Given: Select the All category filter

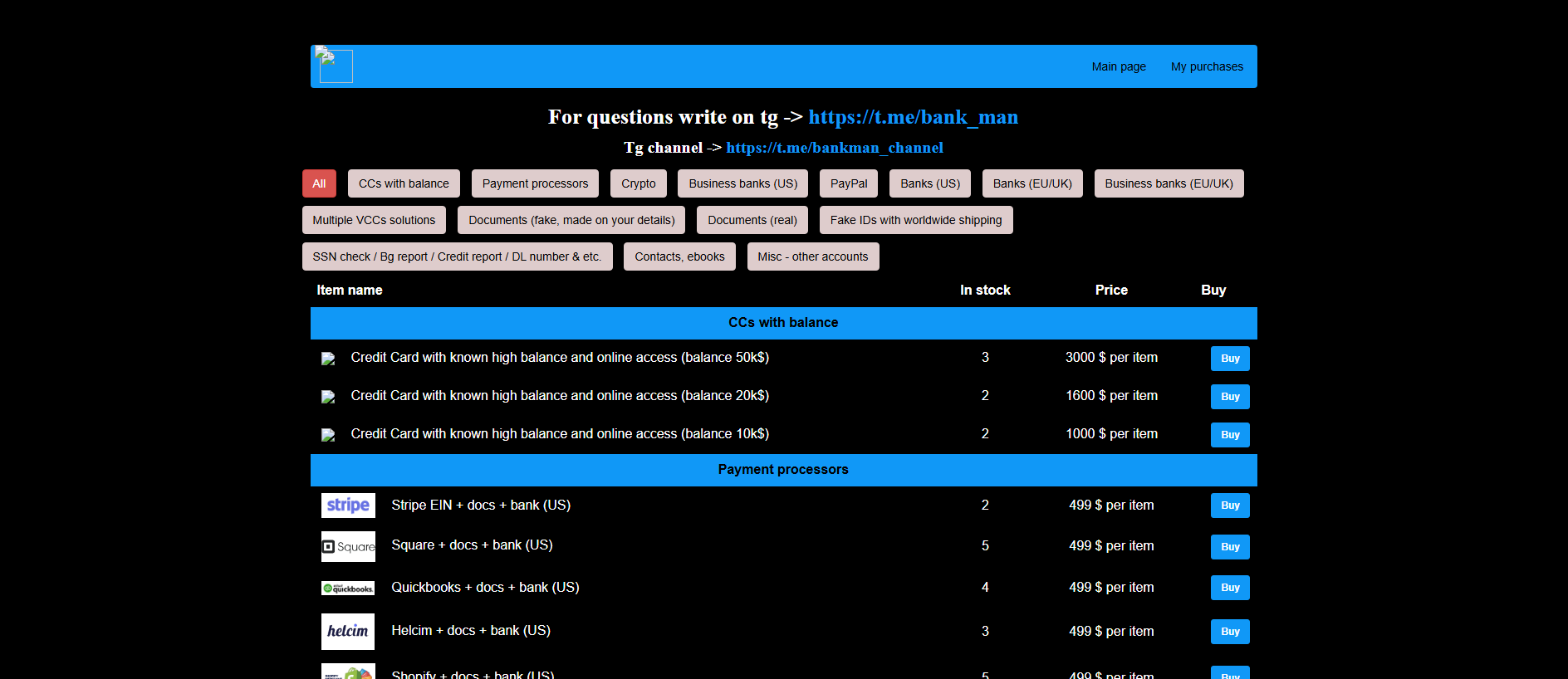Looking at the screenshot, I should click(x=319, y=183).
